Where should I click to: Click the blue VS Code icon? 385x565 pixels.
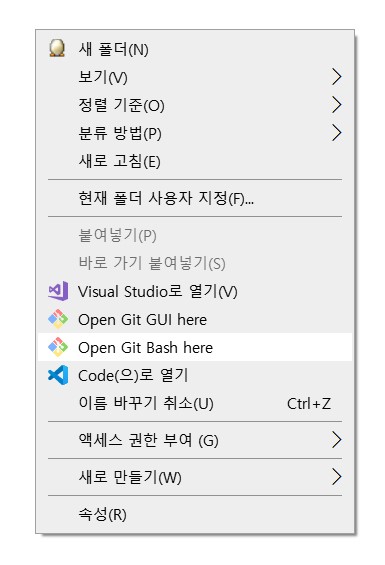tap(58, 375)
